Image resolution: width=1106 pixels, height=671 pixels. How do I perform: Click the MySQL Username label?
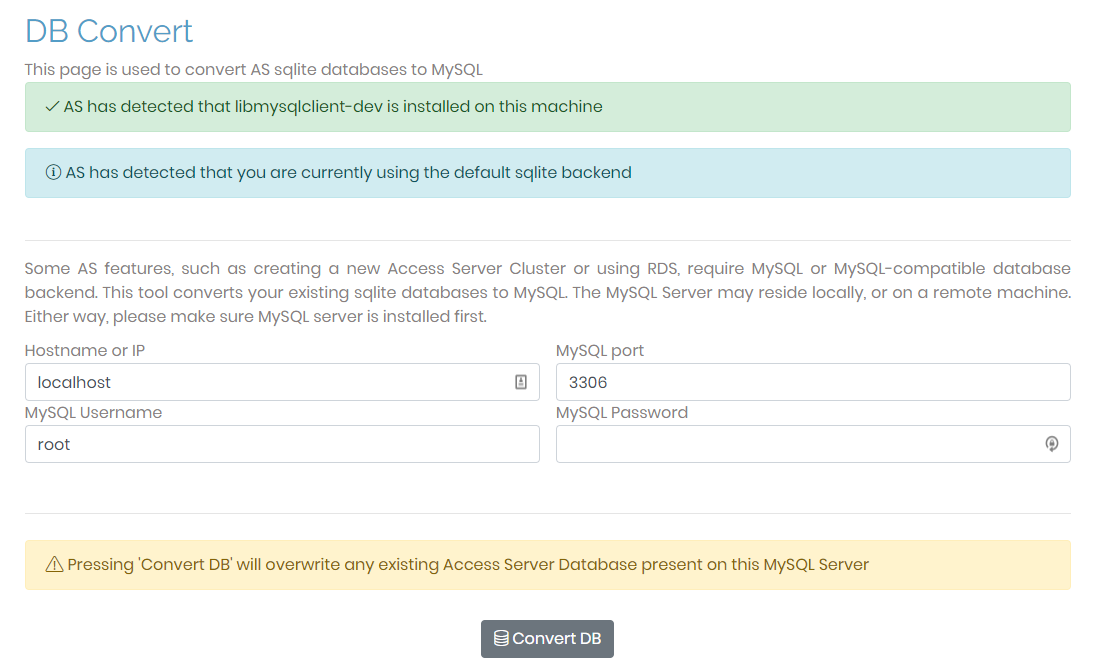[x=91, y=412]
